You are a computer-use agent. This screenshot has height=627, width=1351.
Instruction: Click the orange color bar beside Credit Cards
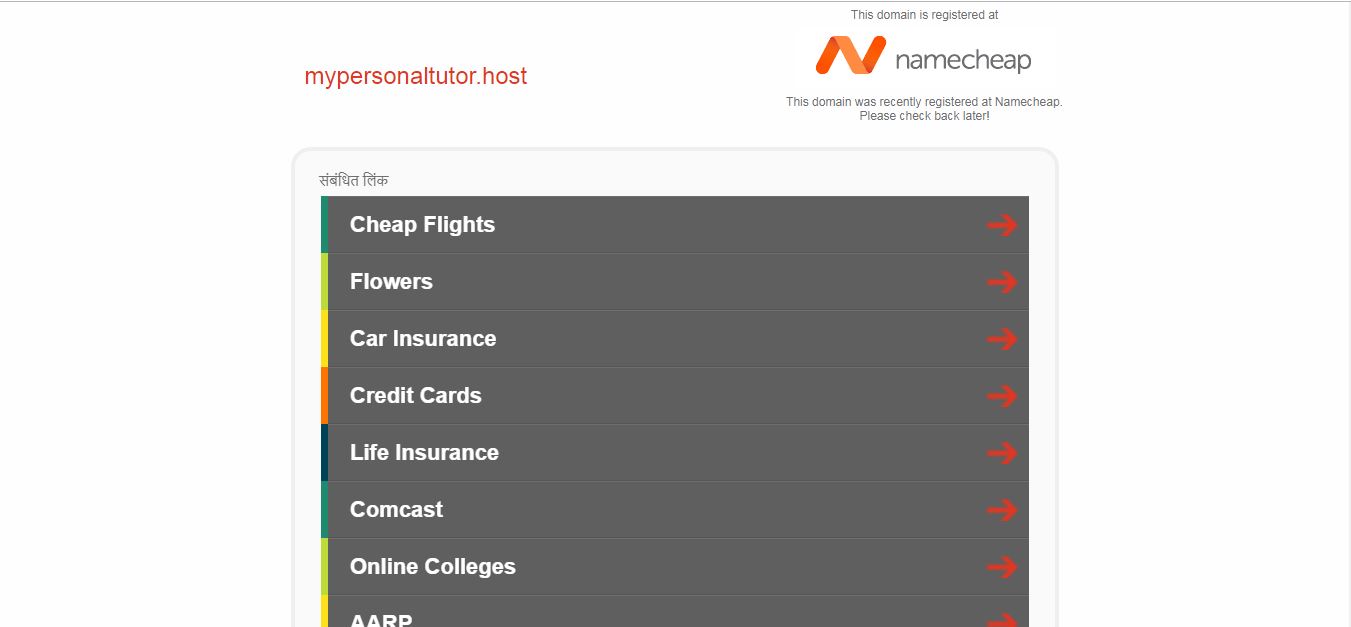click(324, 395)
